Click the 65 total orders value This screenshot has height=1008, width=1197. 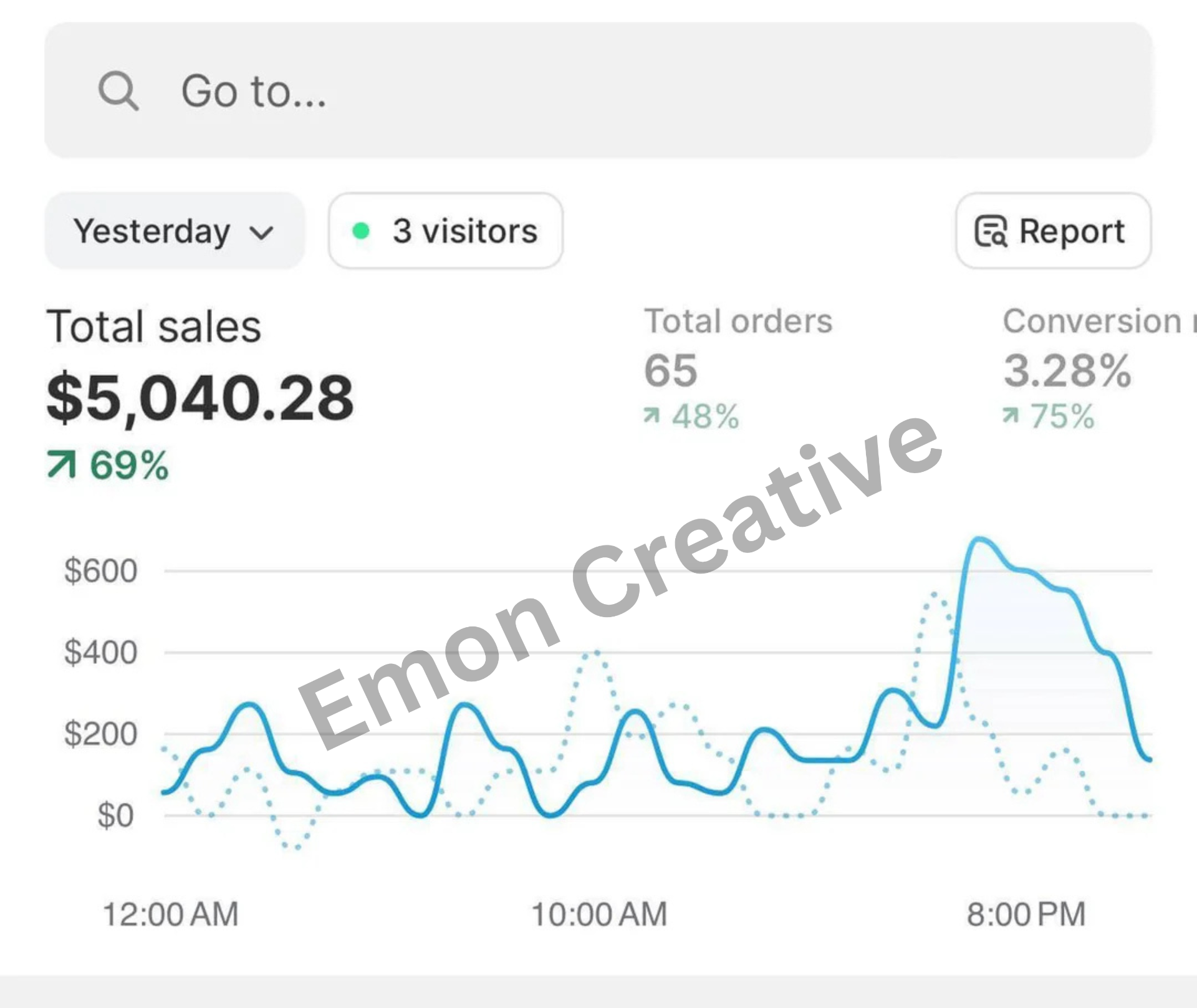point(671,370)
